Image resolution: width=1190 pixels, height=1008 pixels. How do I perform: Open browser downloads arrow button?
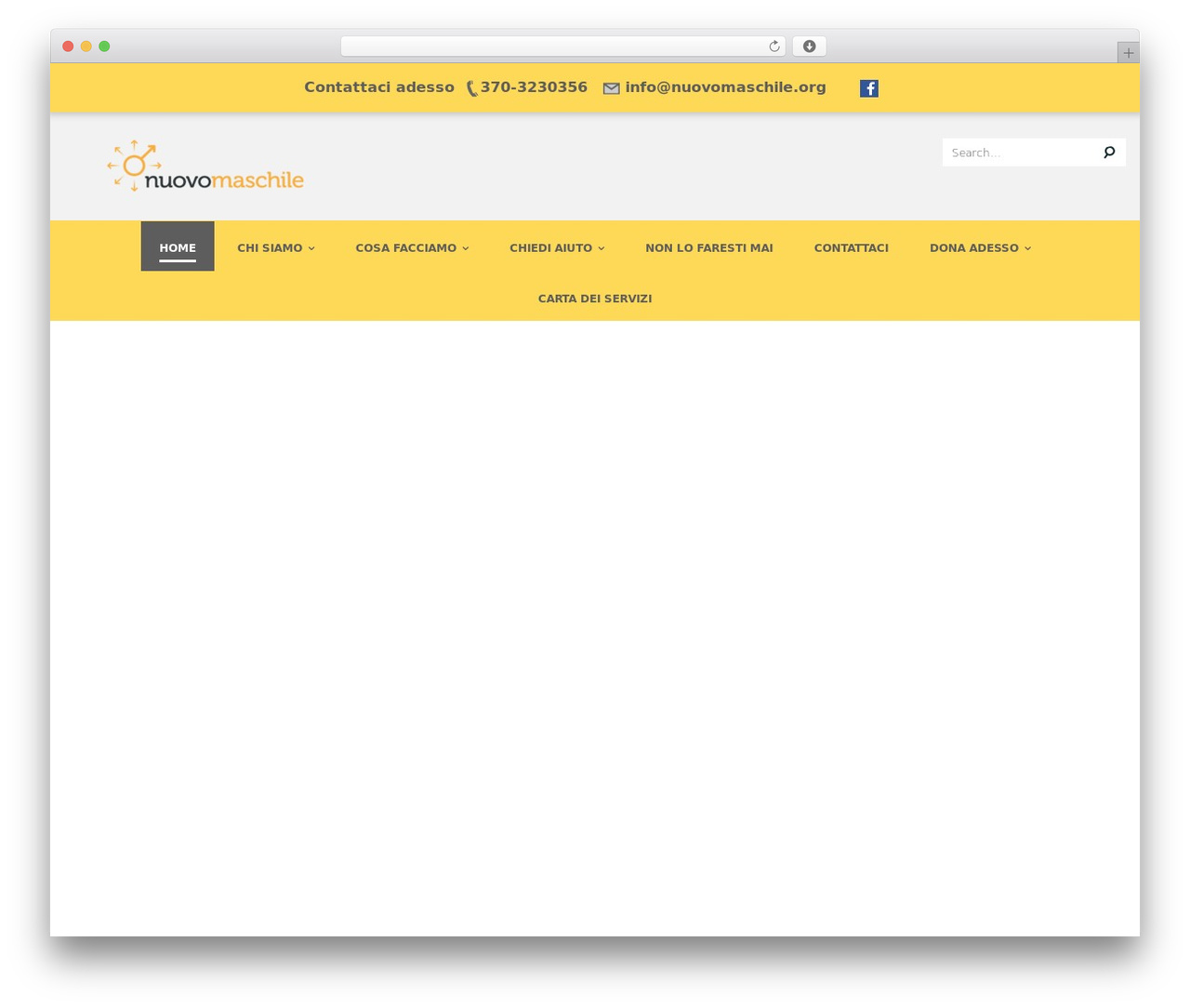pos(809,46)
